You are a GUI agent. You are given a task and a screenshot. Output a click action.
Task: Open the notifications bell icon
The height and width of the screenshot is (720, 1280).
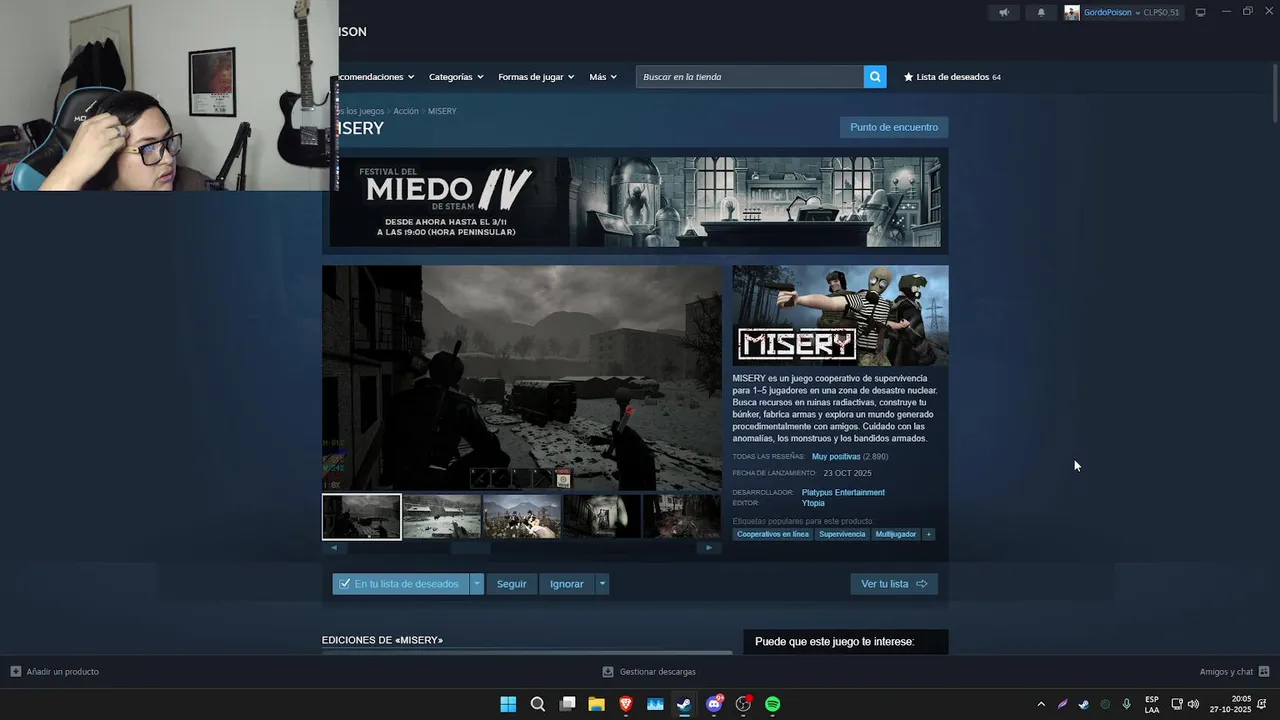pos(1041,13)
